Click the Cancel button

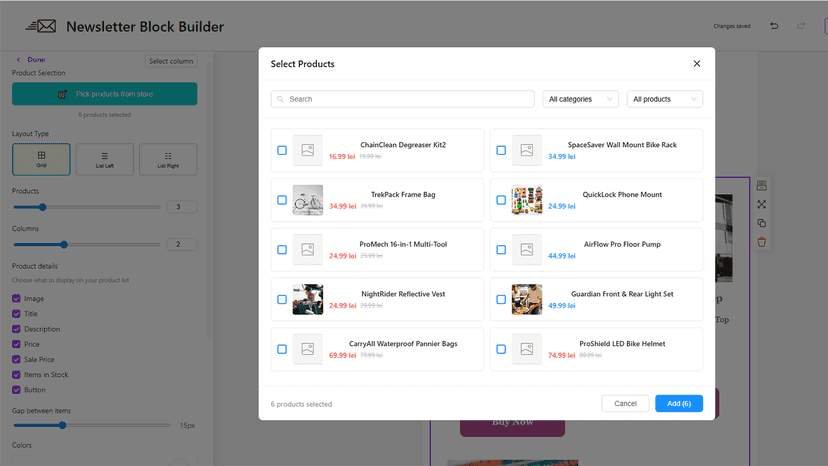point(625,403)
